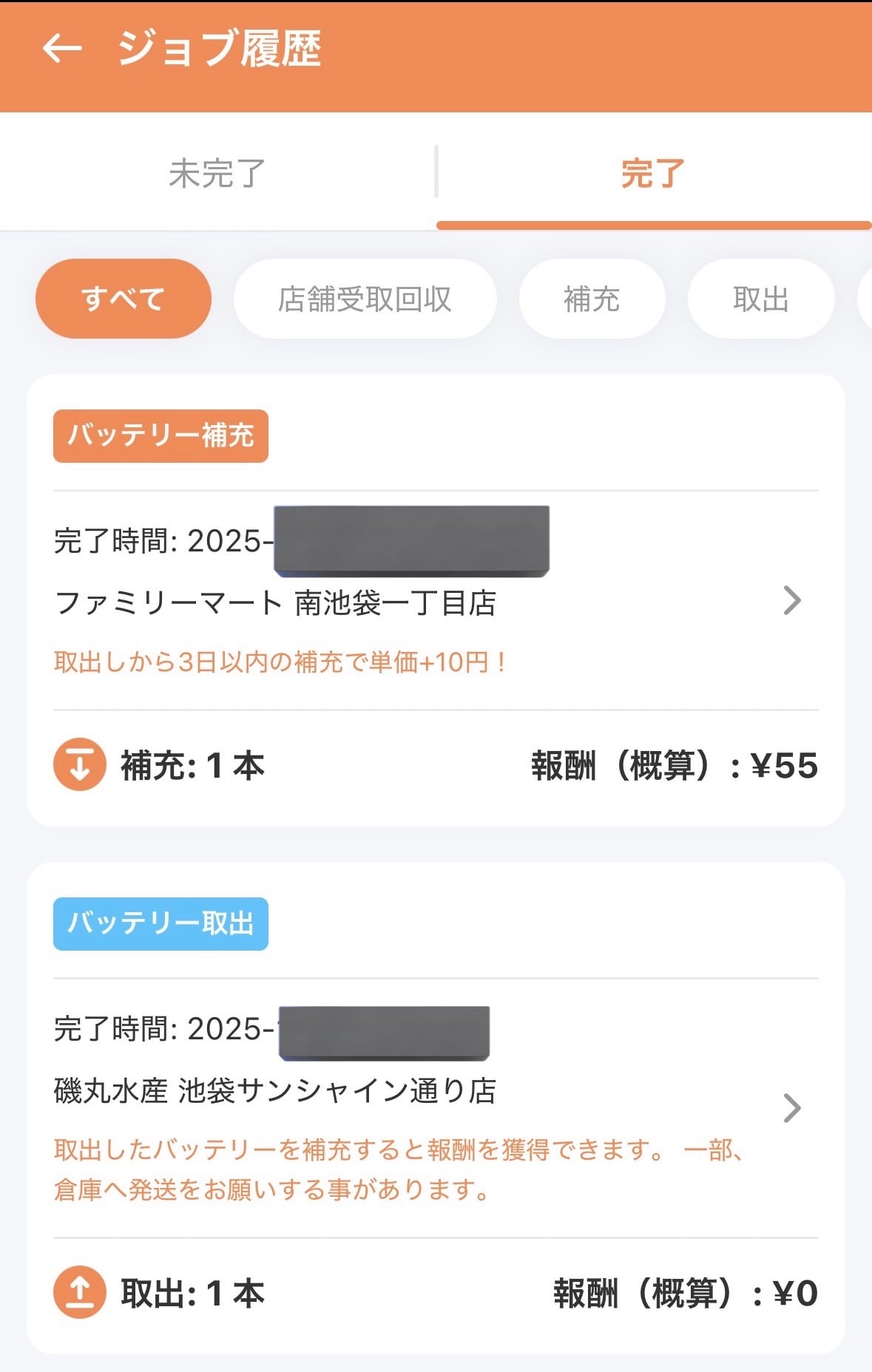Click the orange upload icon beside 取出
This screenshot has height=1372, width=872.
pyautogui.click(x=80, y=1292)
